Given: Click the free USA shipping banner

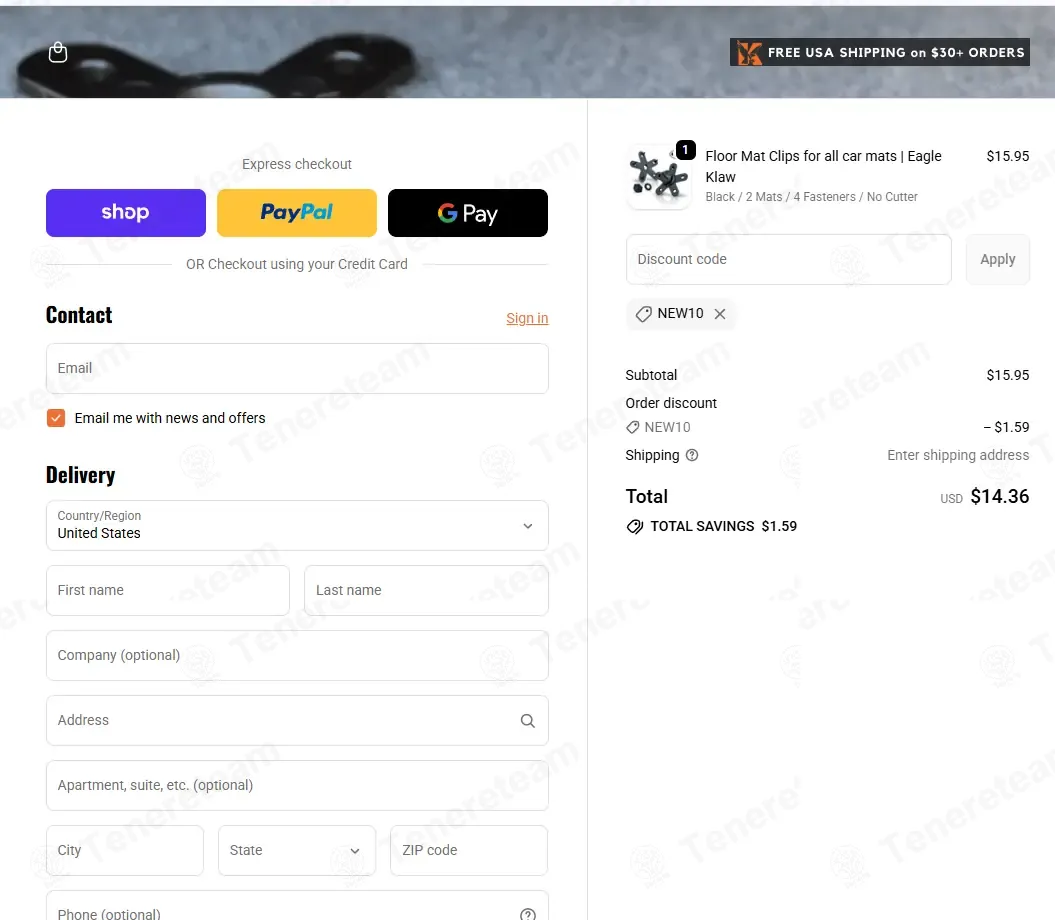Looking at the screenshot, I should [x=879, y=52].
